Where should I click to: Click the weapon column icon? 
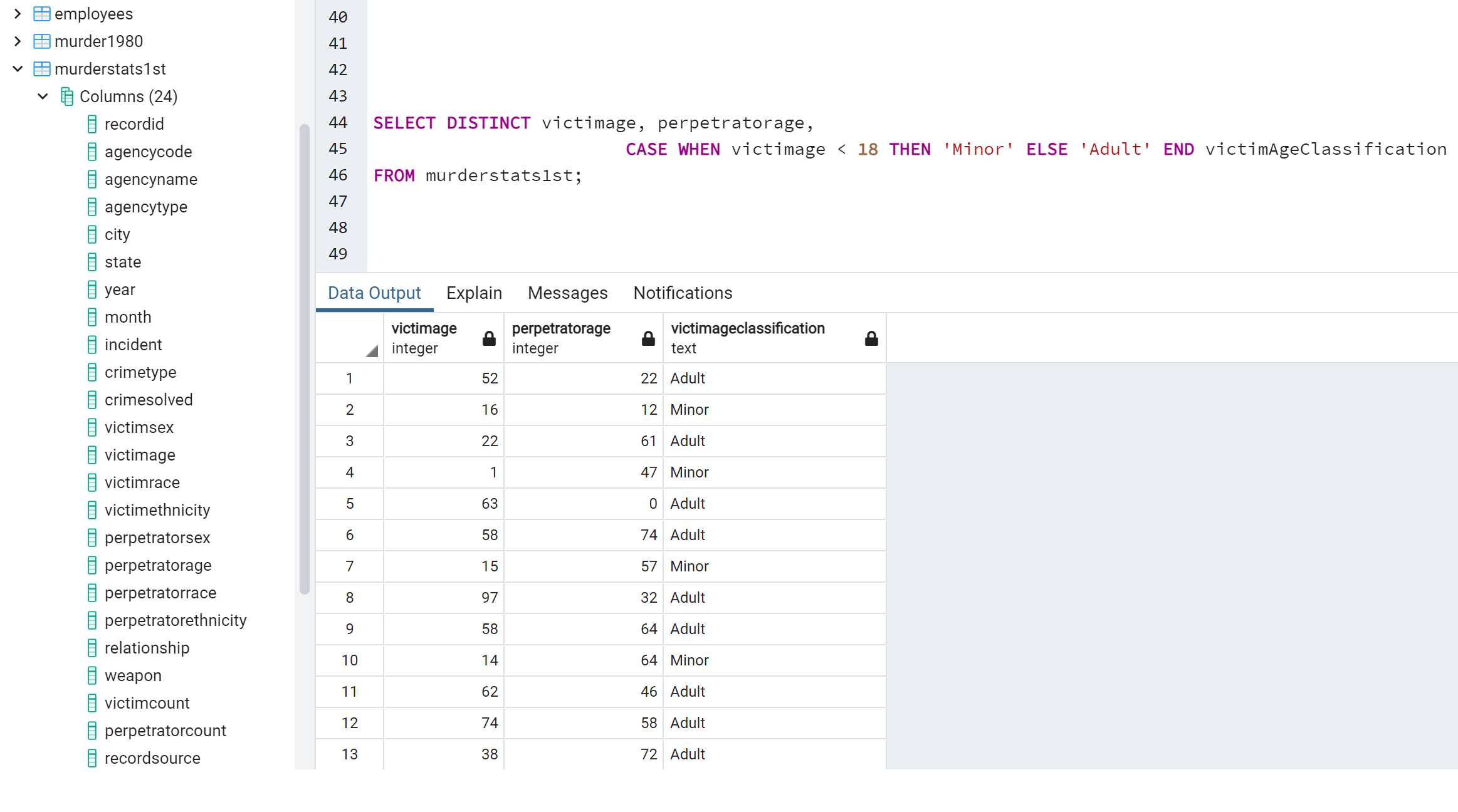point(92,675)
